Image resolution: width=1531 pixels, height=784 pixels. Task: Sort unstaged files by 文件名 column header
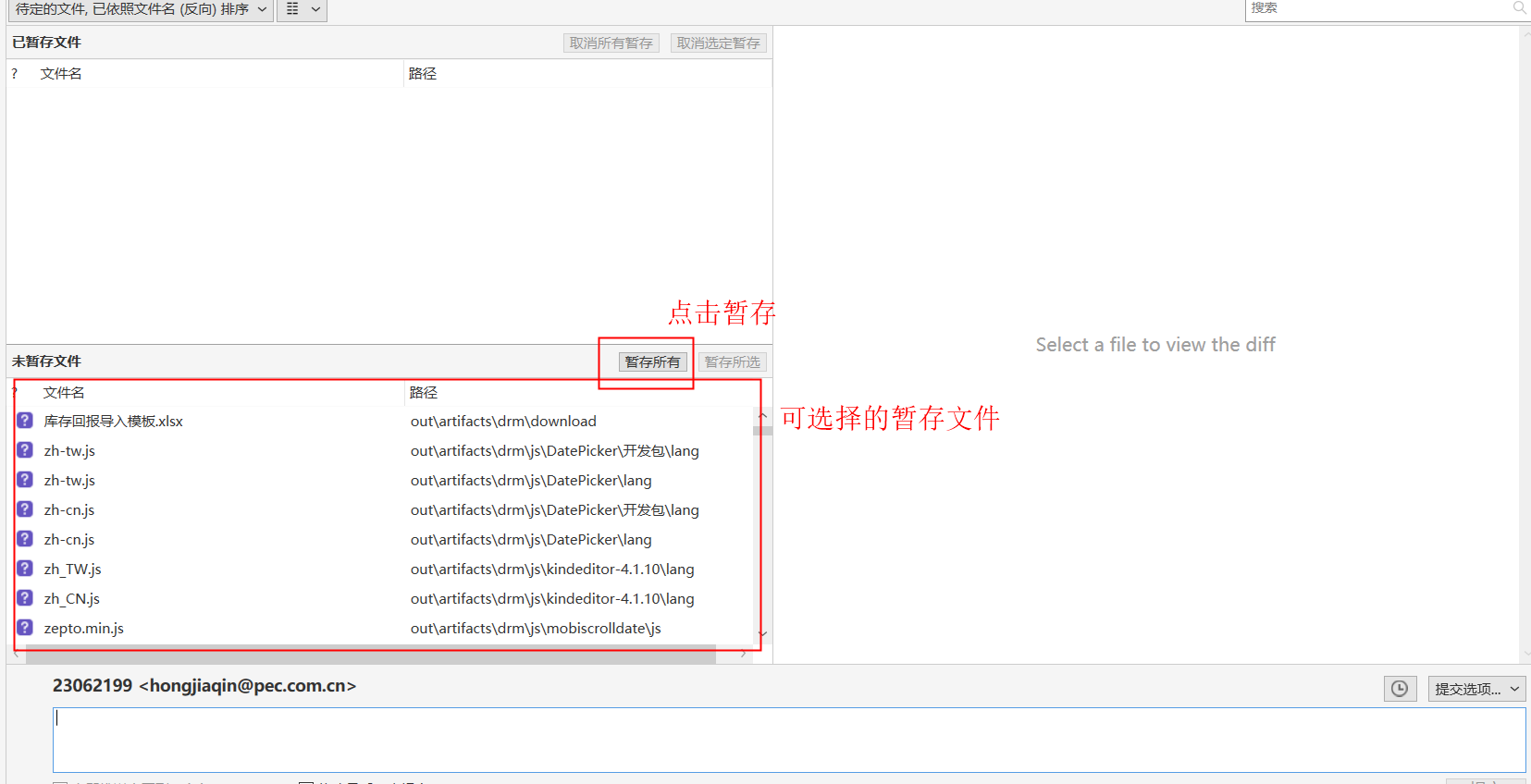64,393
